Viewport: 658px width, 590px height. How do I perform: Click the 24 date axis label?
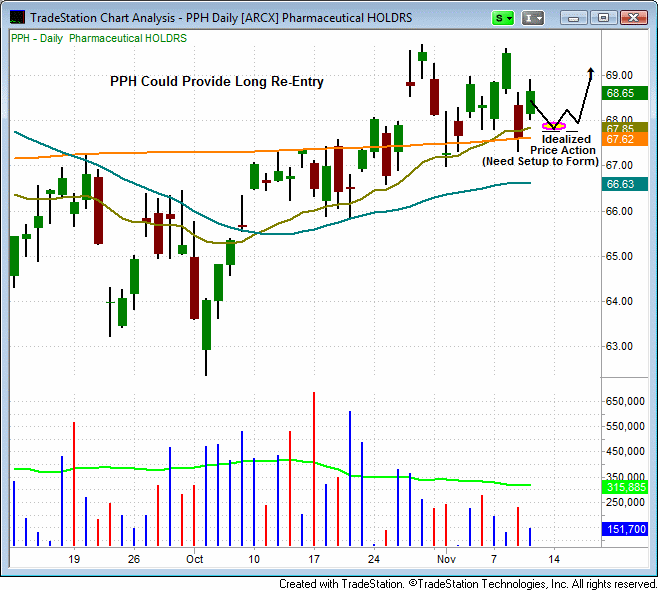(373, 559)
